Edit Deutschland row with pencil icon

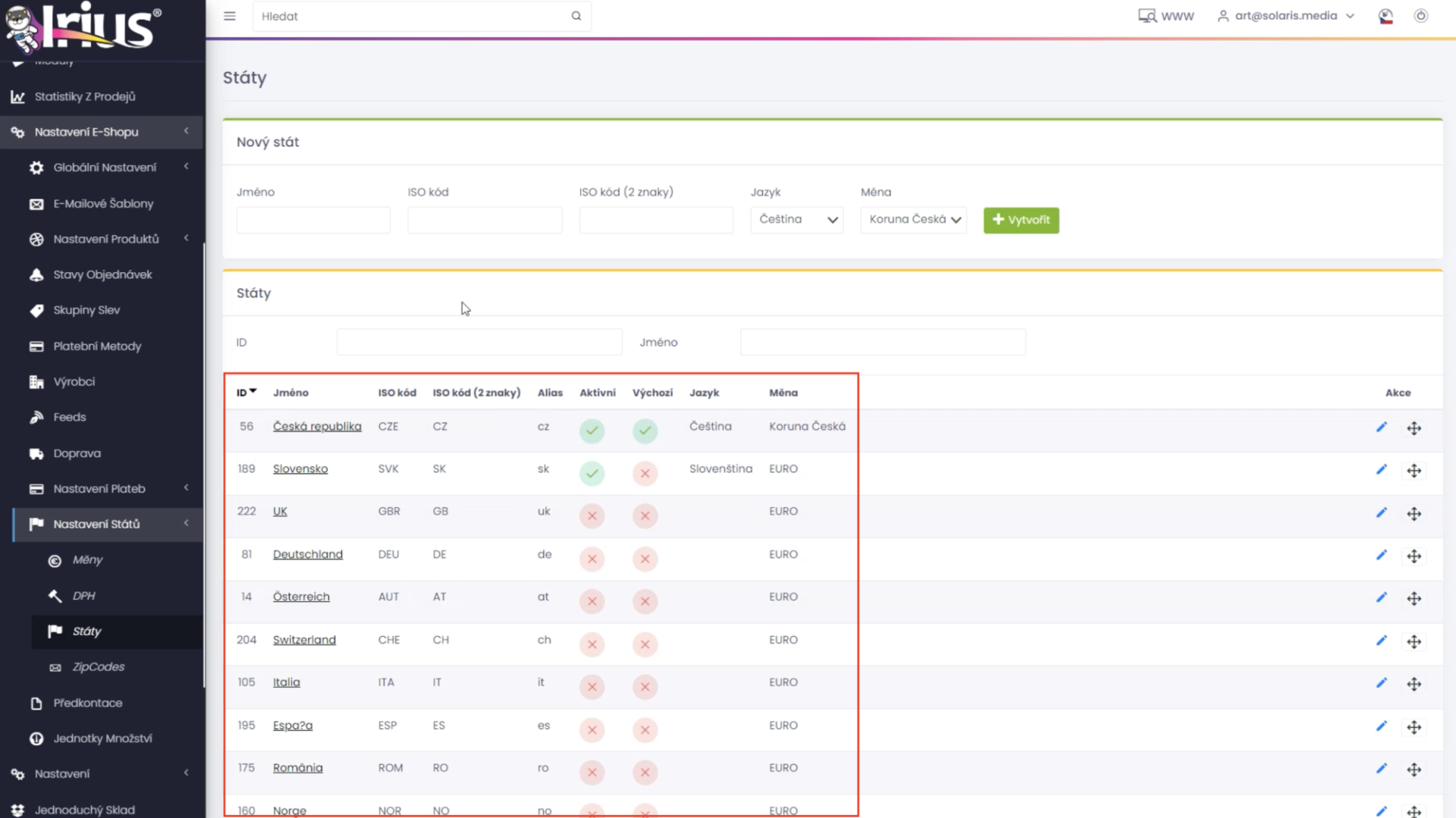[x=1382, y=556]
